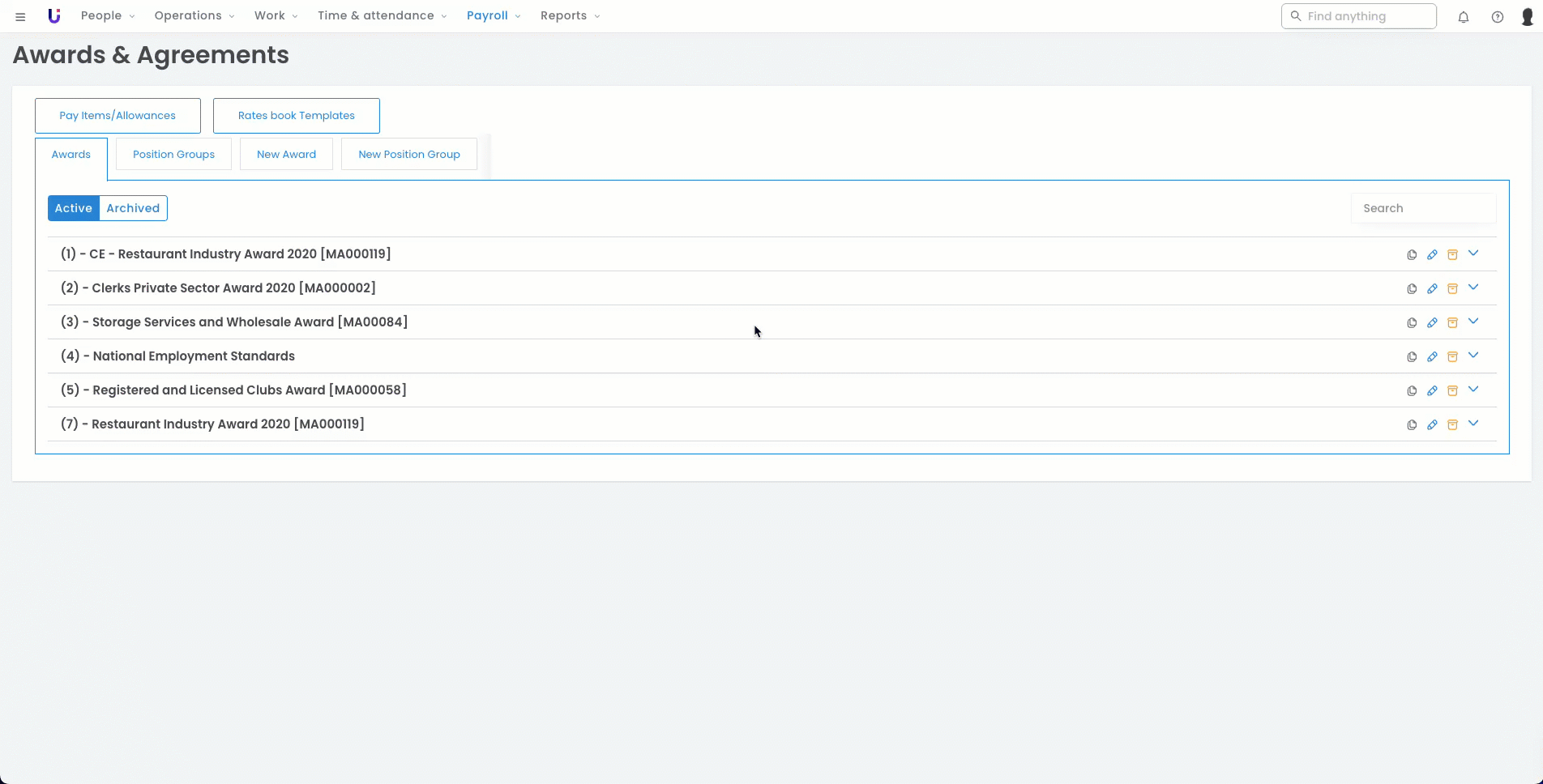Open the hamburger menu icon
The width and height of the screenshot is (1543, 784).
20,17
